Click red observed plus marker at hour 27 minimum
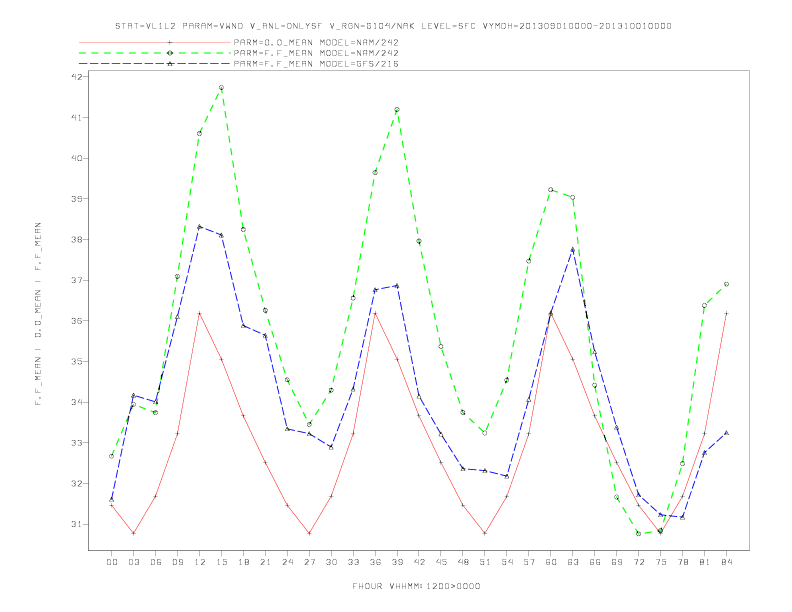The image size is (792, 612). 309,533
